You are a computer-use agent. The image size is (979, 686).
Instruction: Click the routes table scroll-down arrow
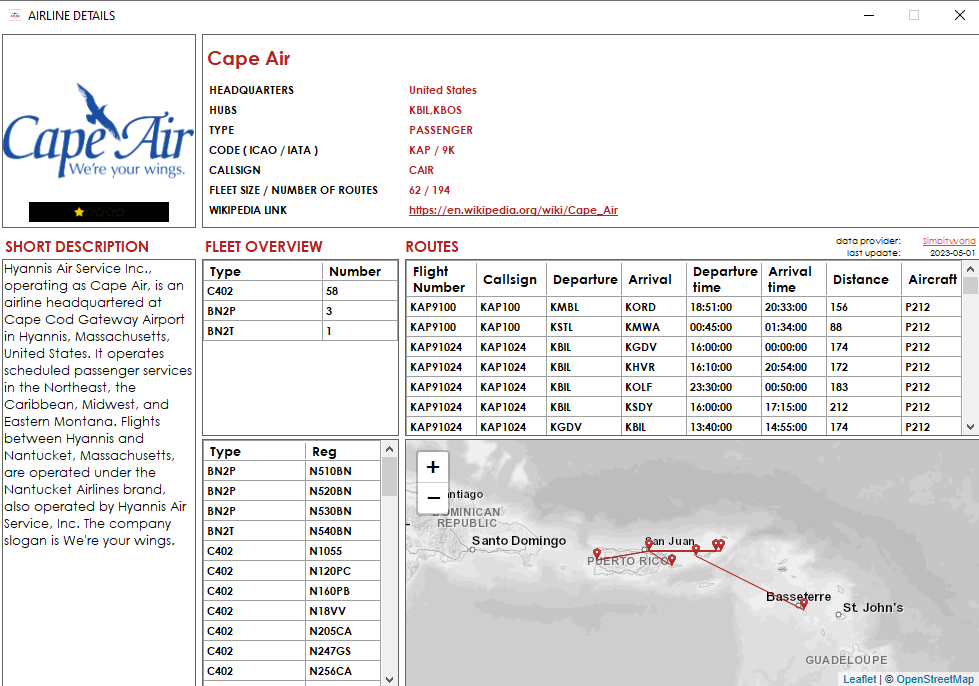(x=970, y=427)
